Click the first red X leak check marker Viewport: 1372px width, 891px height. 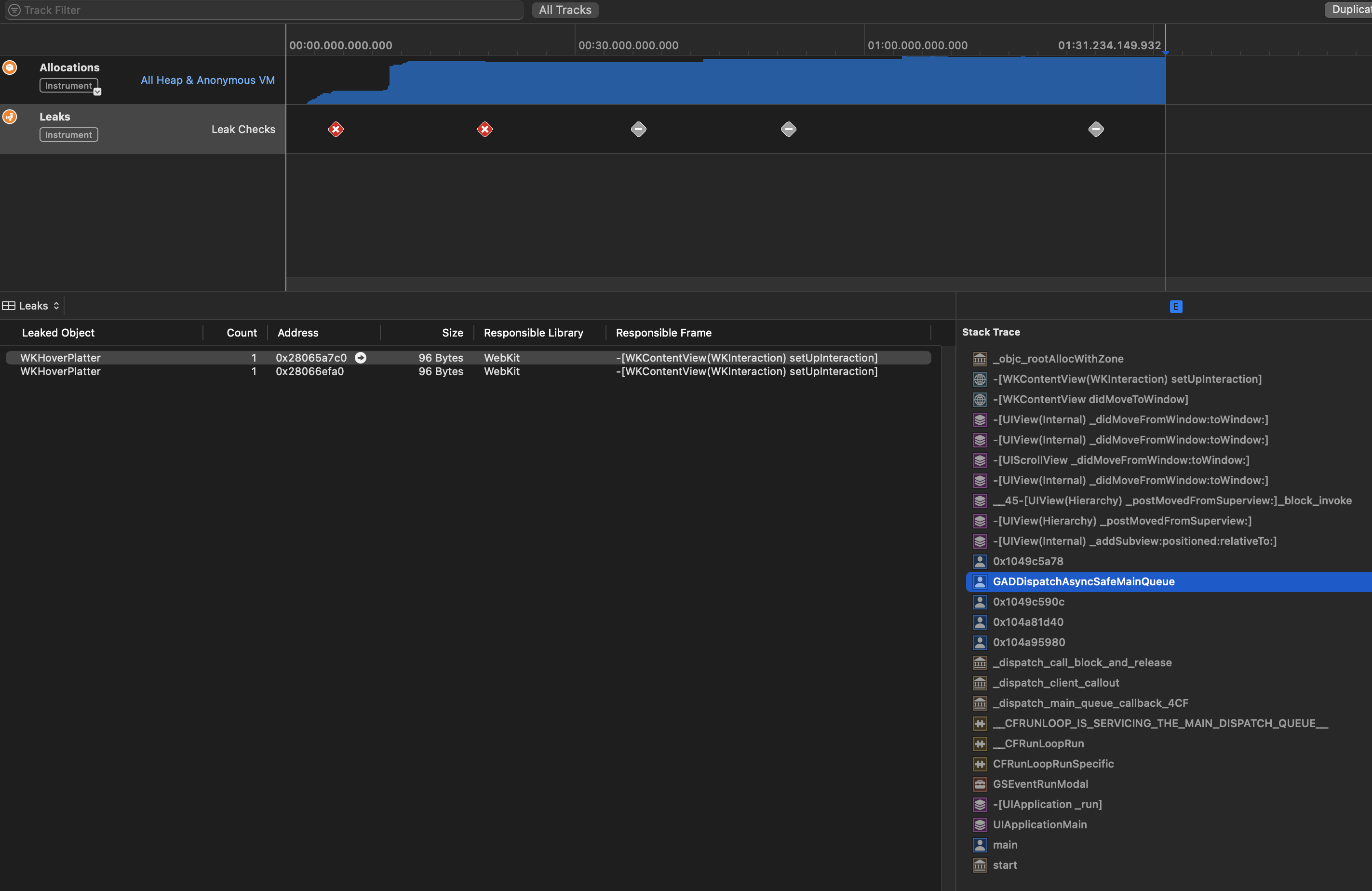(336, 129)
